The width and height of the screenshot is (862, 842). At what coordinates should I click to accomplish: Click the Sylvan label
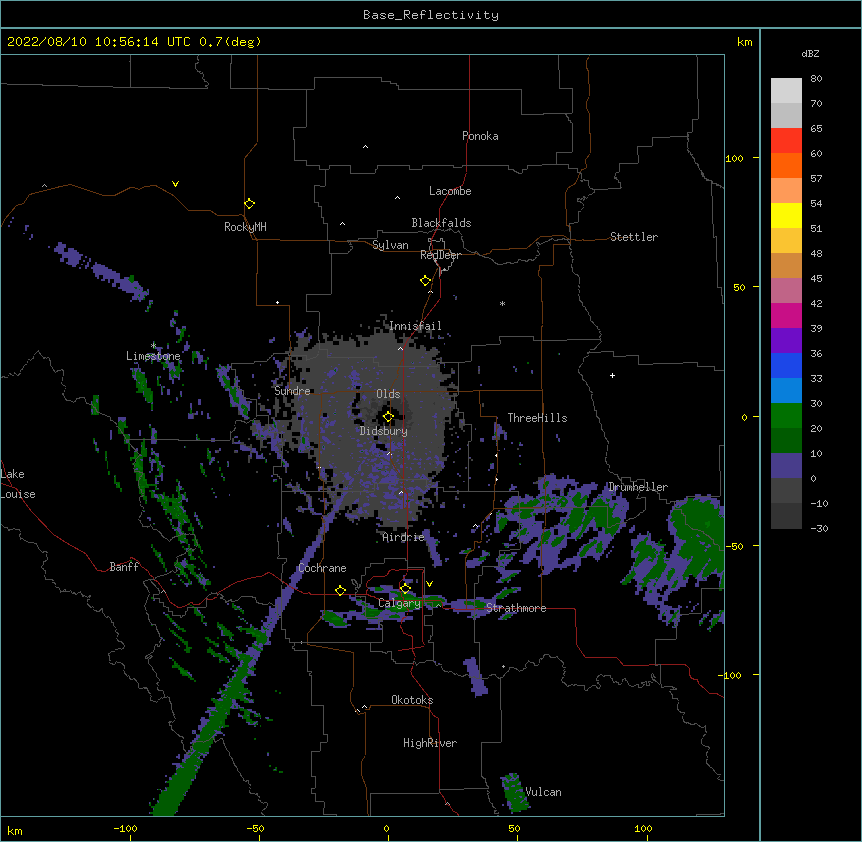coord(390,245)
